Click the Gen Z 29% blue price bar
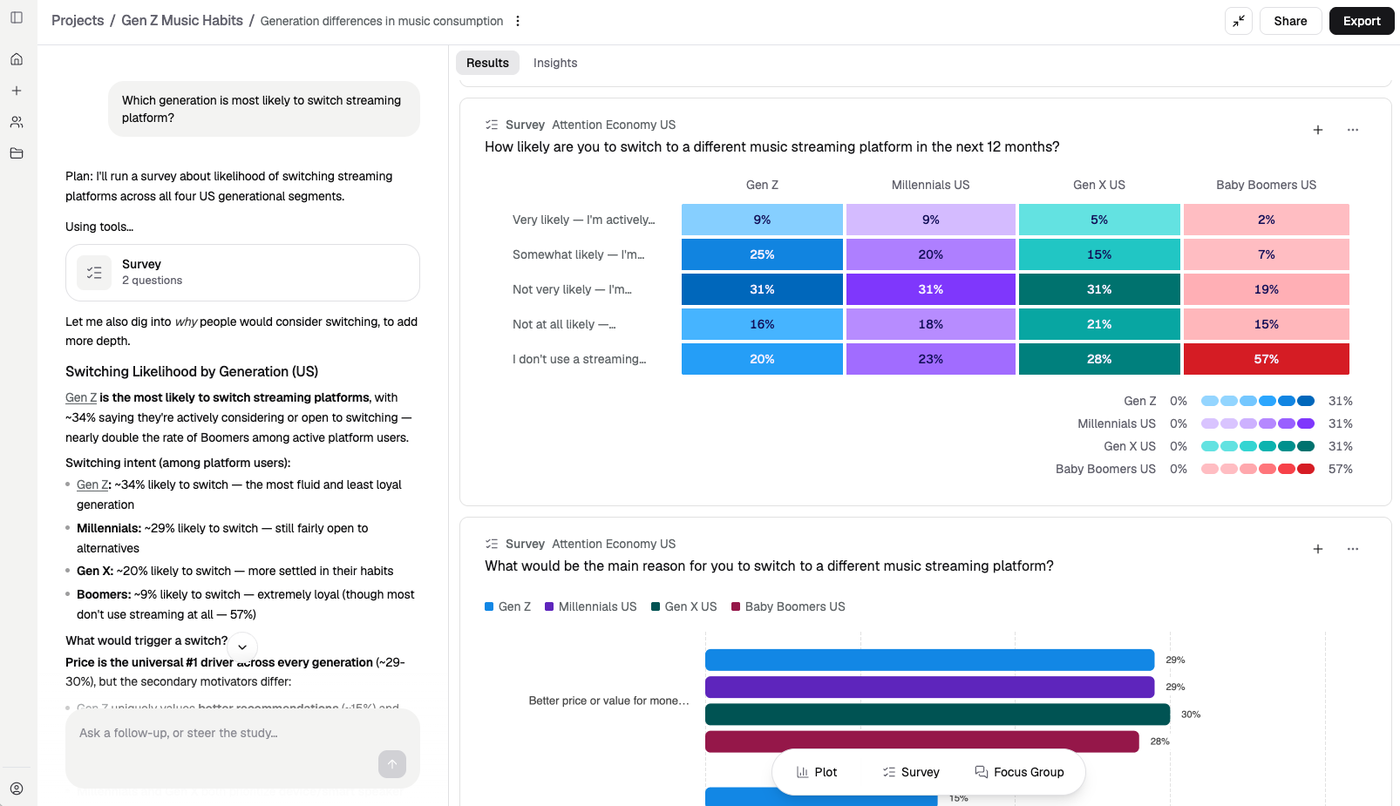This screenshot has height=806, width=1400. tap(930, 660)
